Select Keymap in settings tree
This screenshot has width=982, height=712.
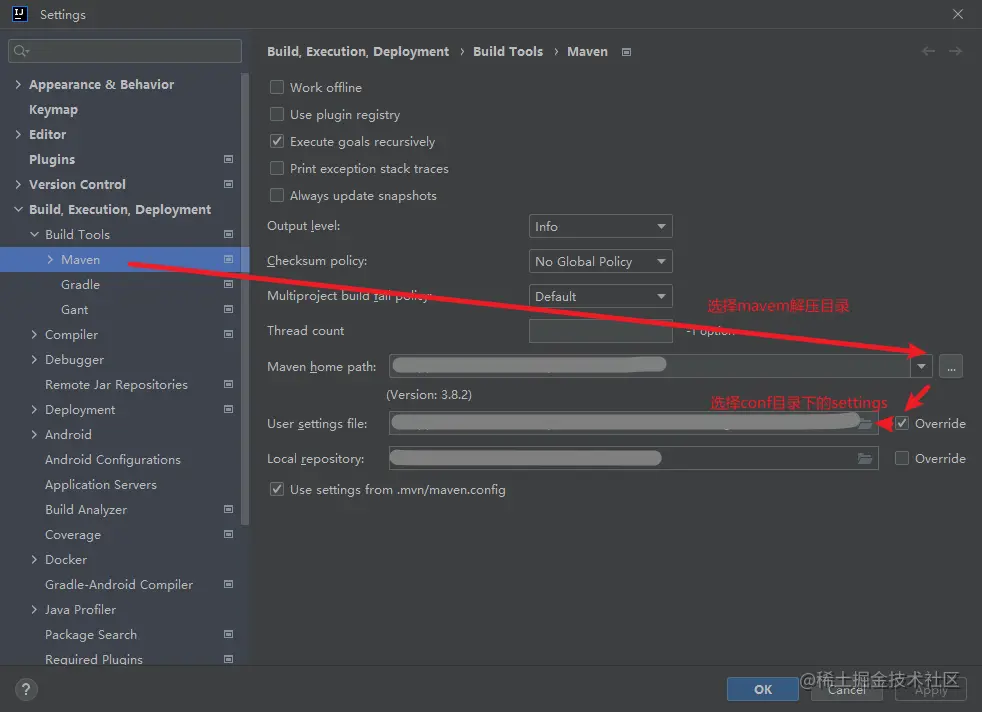pos(53,110)
